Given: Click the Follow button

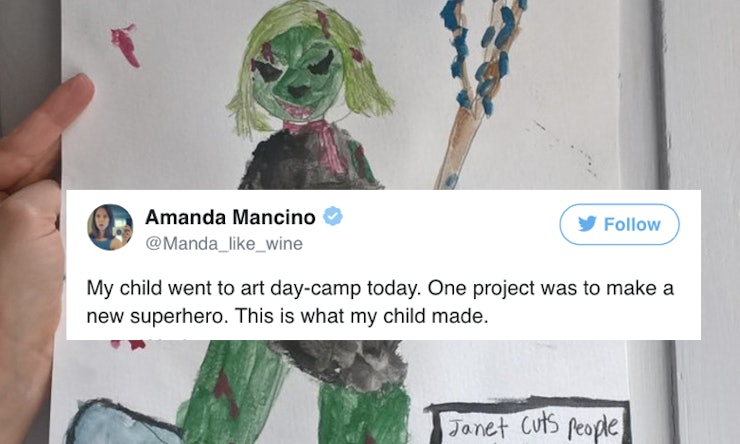Looking at the screenshot, I should 619,224.
